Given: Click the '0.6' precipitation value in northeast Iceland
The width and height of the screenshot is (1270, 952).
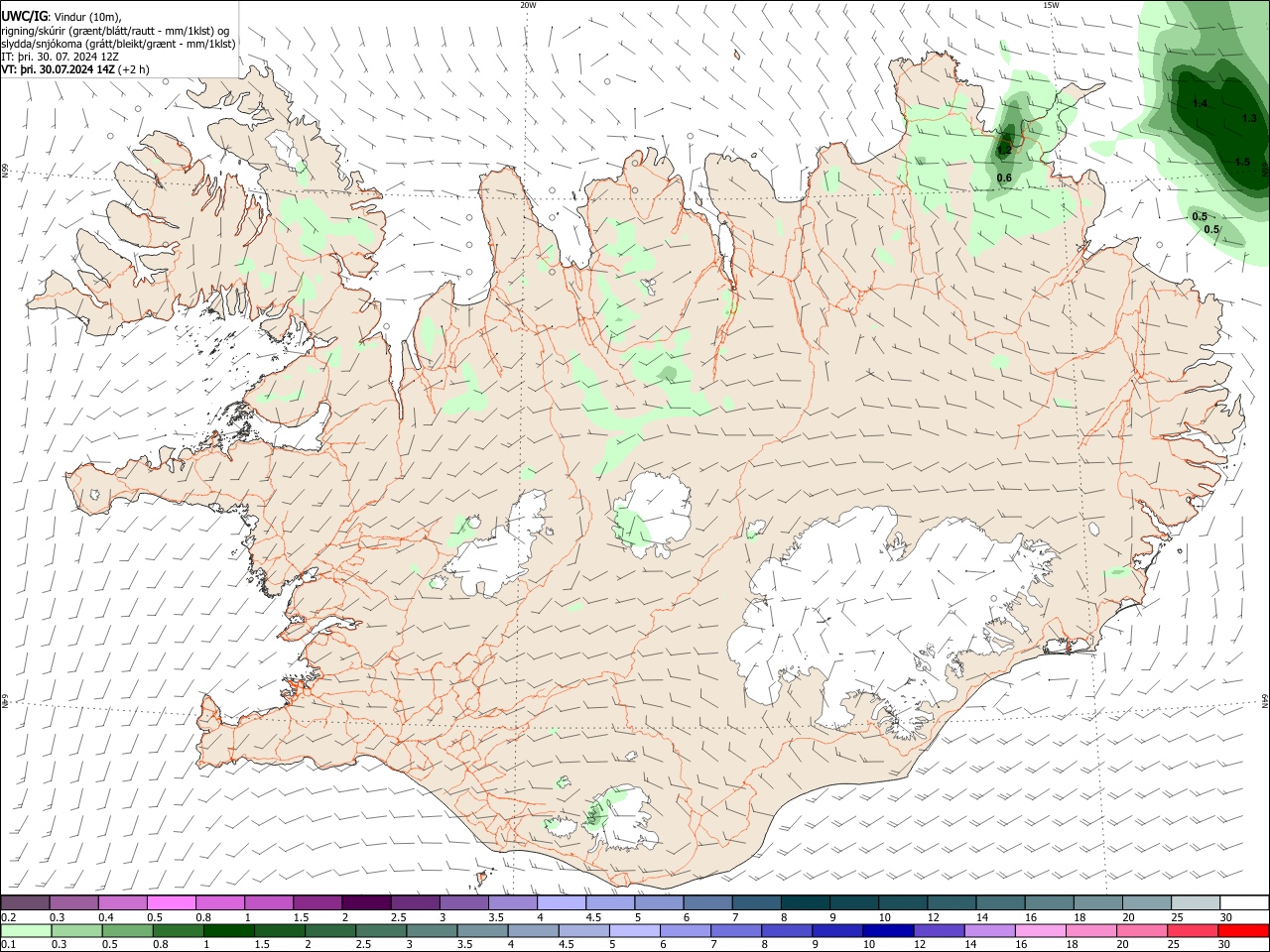Looking at the screenshot, I should [1004, 178].
